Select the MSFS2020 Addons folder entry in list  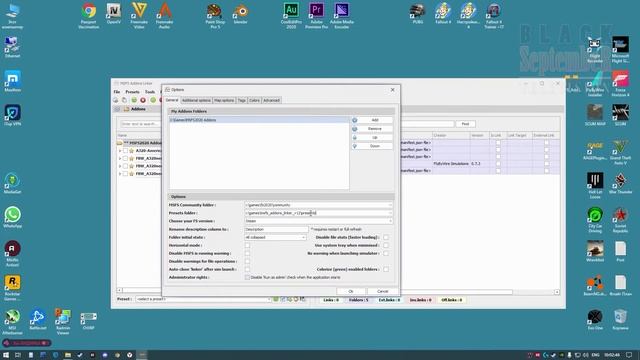(x=259, y=120)
